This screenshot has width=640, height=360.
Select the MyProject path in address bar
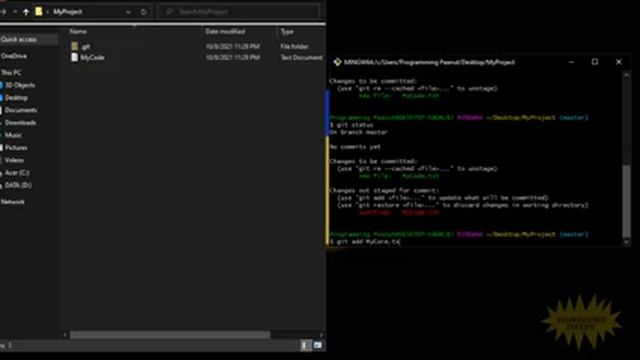click(x=68, y=12)
